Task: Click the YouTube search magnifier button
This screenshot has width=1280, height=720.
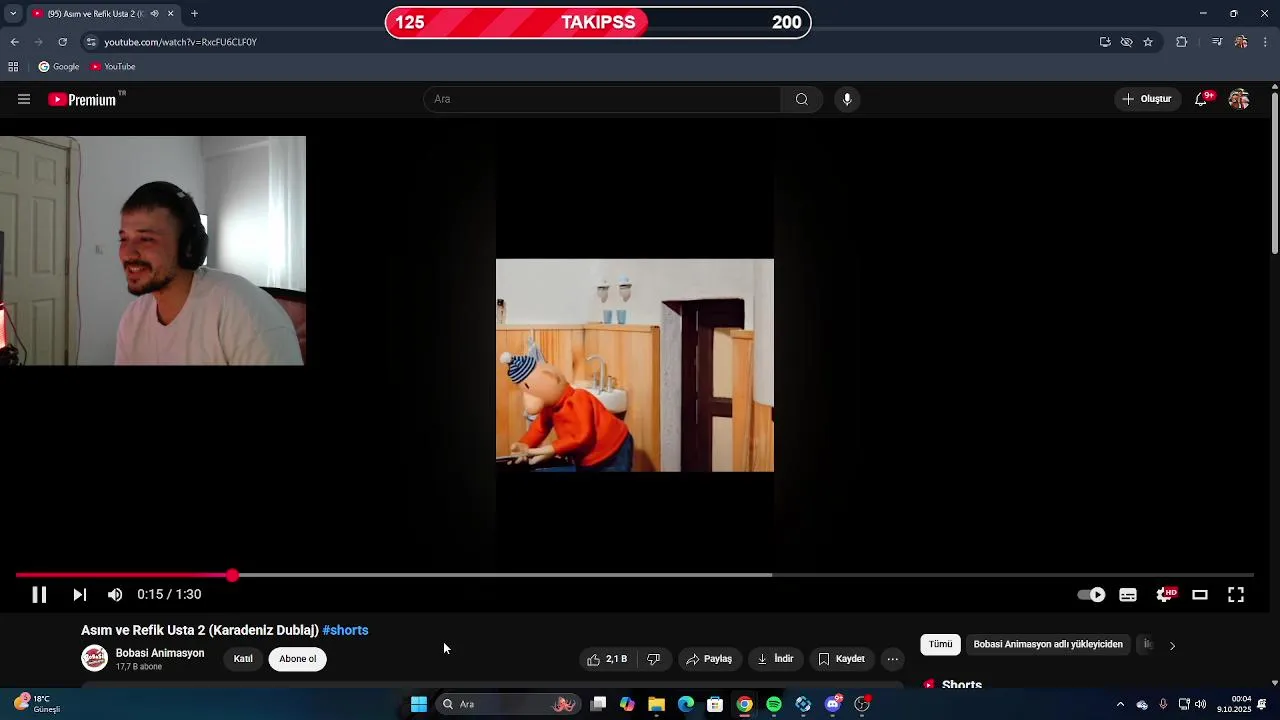Action: tap(802, 99)
